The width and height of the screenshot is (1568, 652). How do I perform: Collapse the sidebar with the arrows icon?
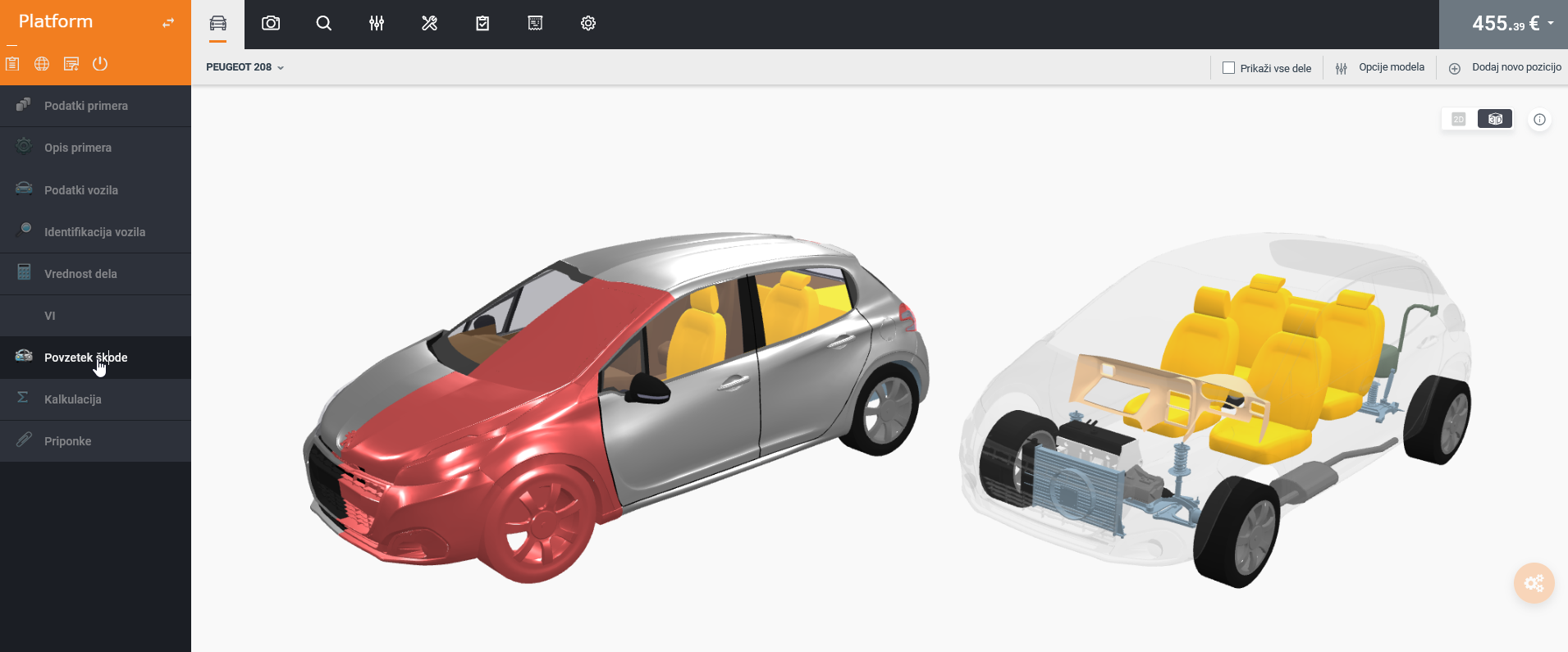click(x=168, y=23)
